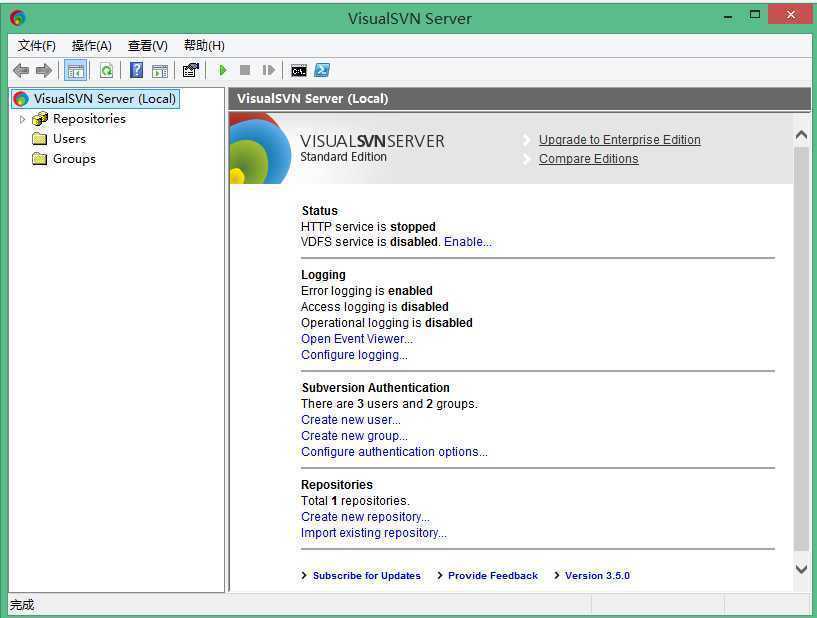The height and width of the screenshot is (618, 817).
Task: Maximize the VisualSVN Server window
Action: pyautogui.click(x=755, y=15)
